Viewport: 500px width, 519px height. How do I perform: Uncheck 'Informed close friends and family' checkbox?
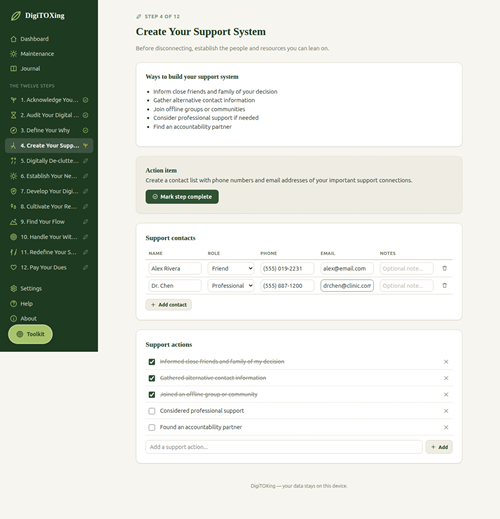tap(152, 362)
